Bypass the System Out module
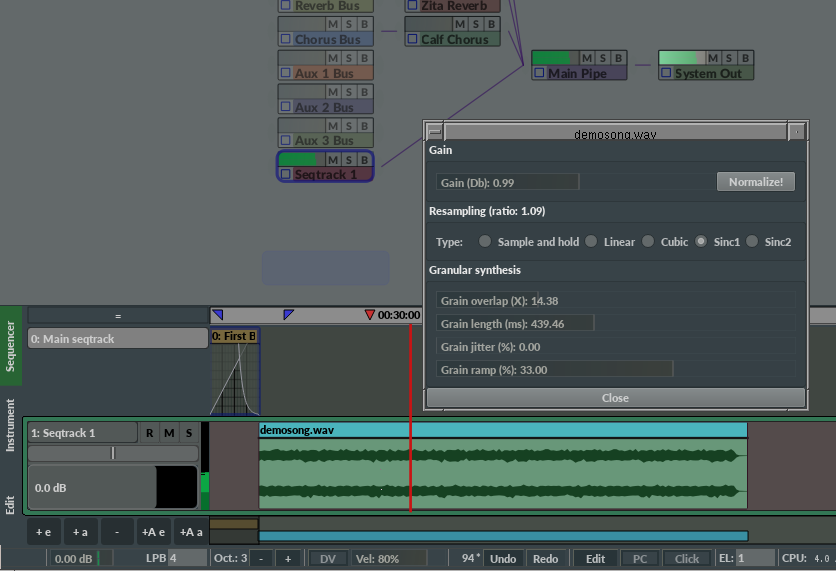 pyautogui.click(x=745, y=58)
